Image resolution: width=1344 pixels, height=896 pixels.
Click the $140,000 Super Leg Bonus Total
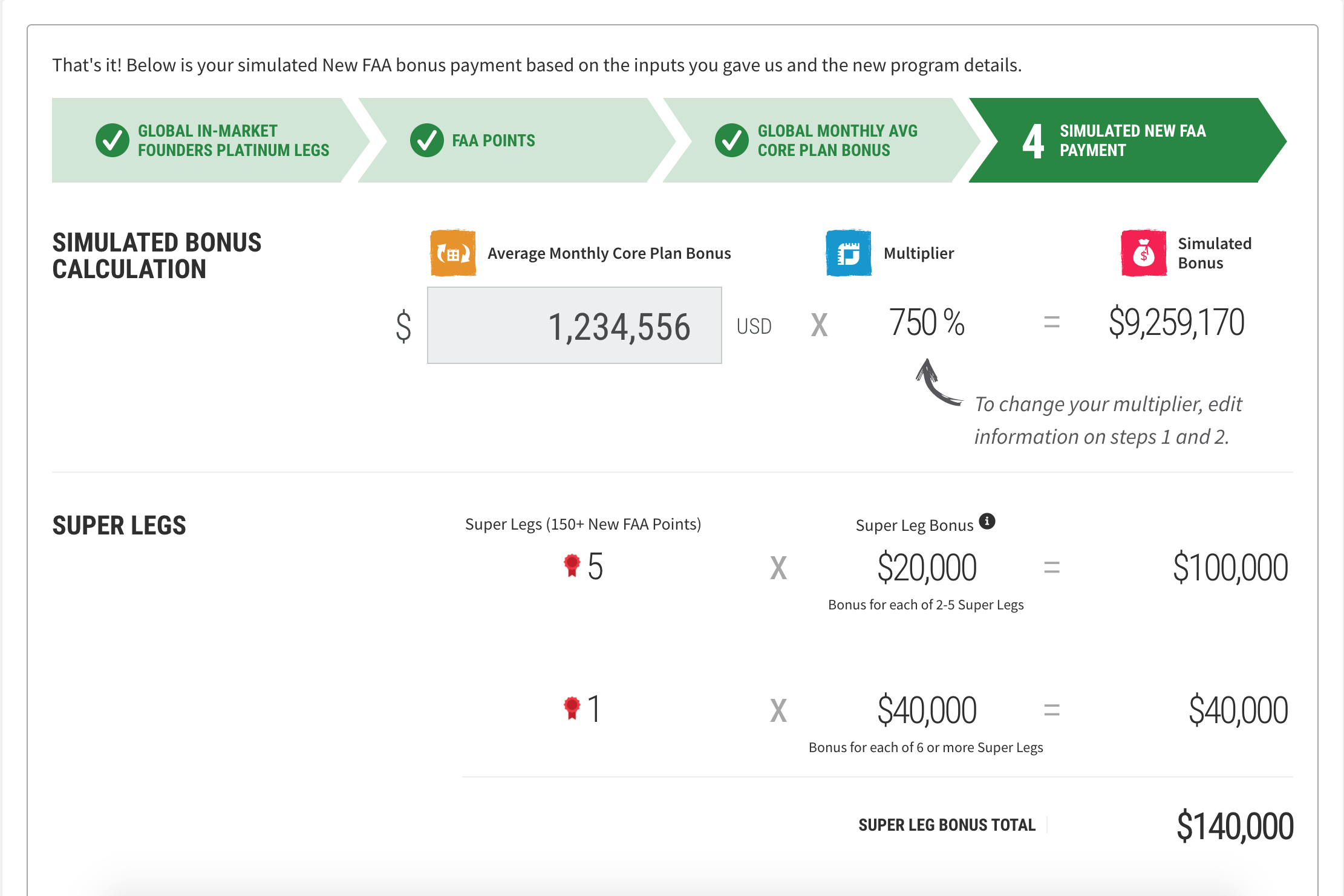(x=1234, y=826)
